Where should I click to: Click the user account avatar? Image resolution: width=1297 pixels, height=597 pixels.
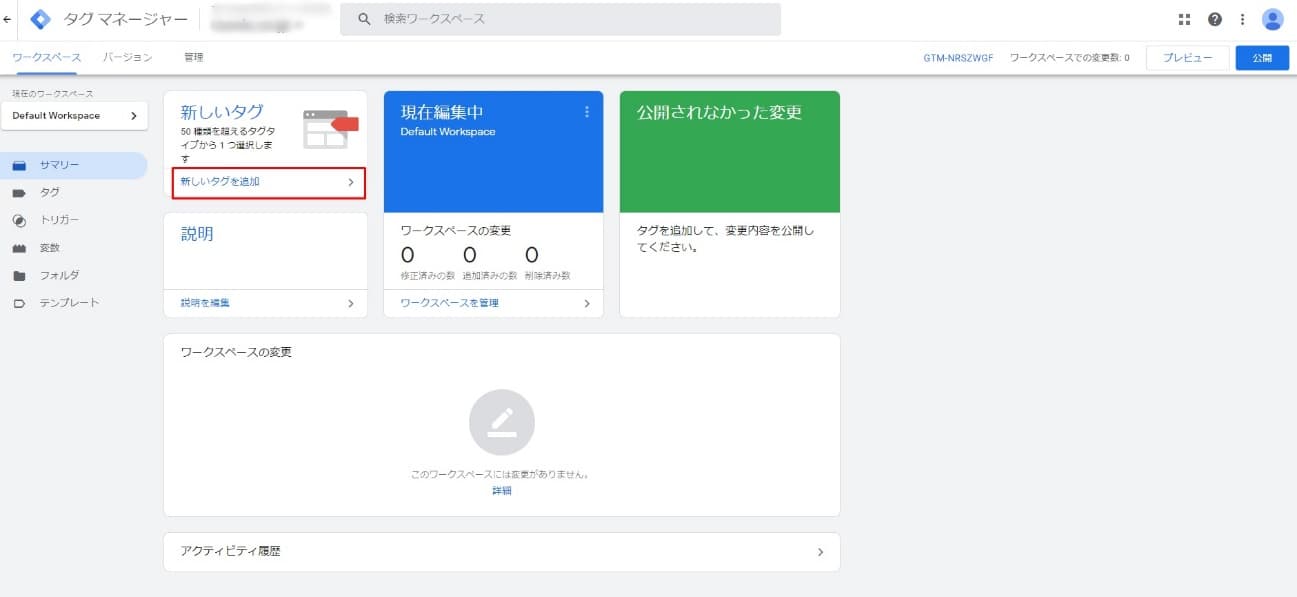(x=1273, y=19)
